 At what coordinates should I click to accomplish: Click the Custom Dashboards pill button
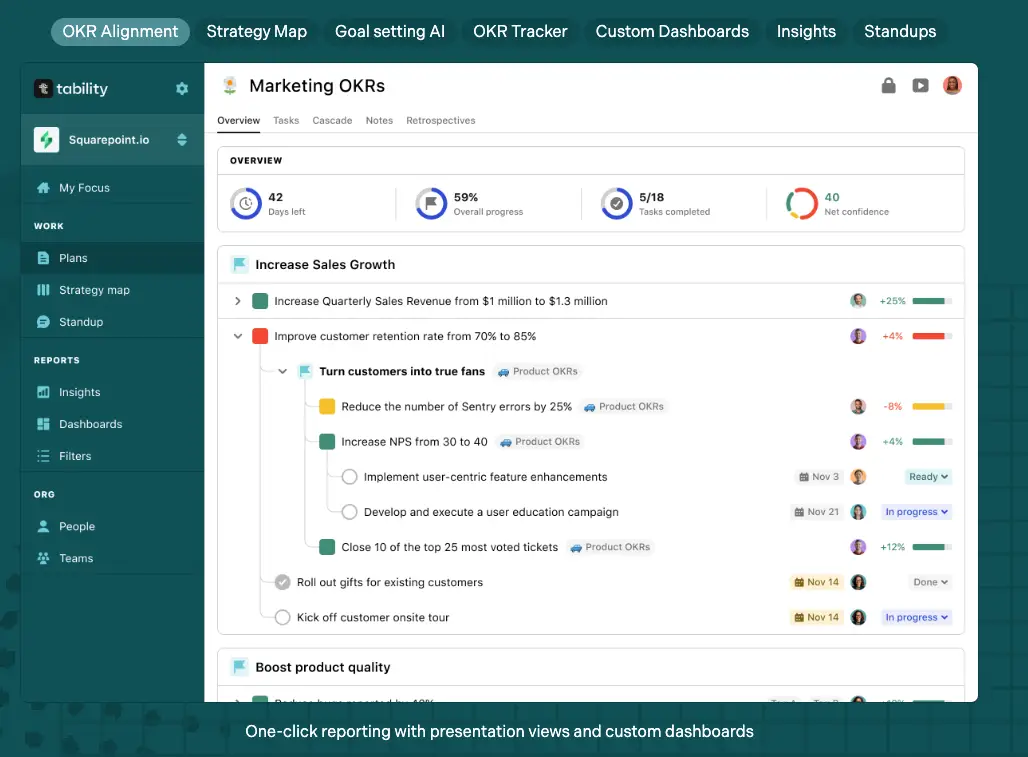point(672,31)
